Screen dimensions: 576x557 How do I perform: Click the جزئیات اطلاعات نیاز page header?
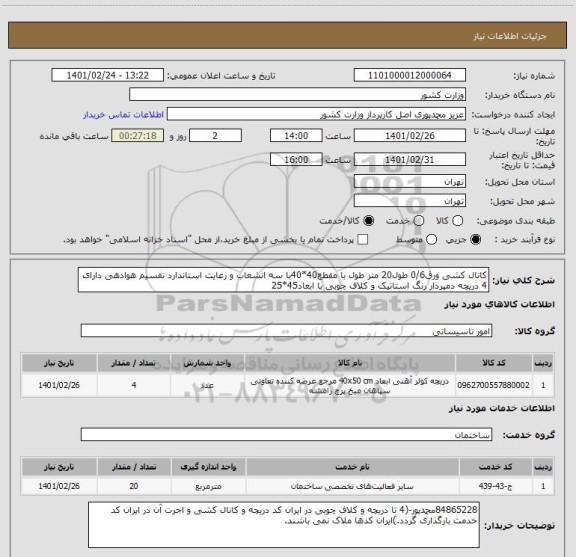[x=287, y=36]
